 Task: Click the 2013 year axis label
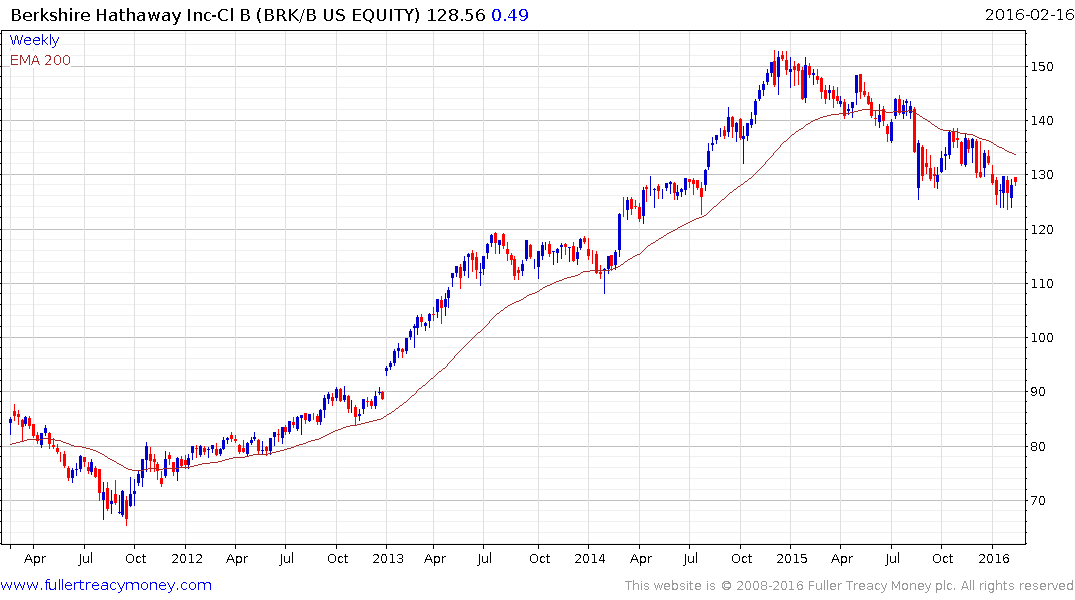click(388, 558)
